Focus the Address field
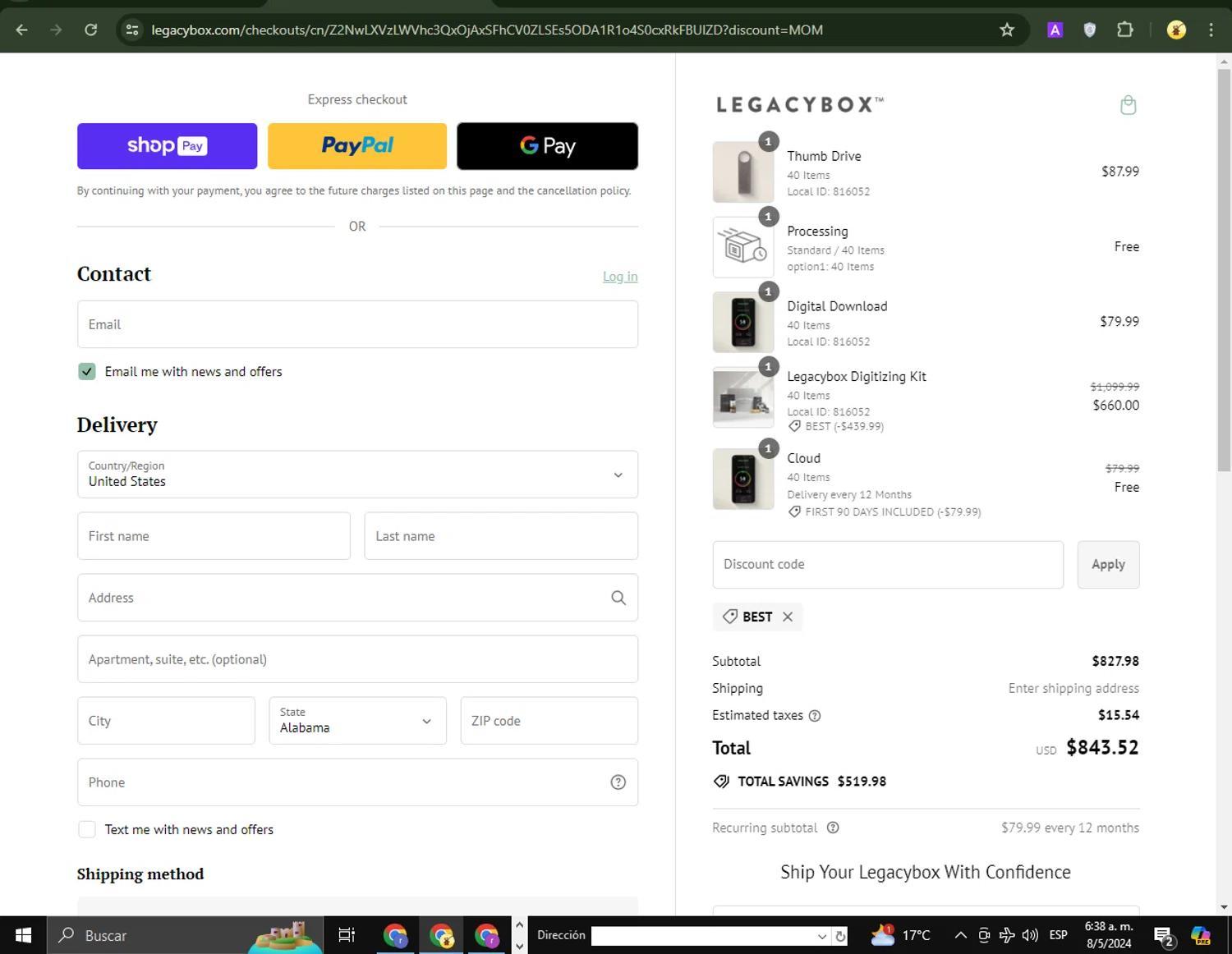This screenshot has height=954, width=1232. [x=357, y=598]
